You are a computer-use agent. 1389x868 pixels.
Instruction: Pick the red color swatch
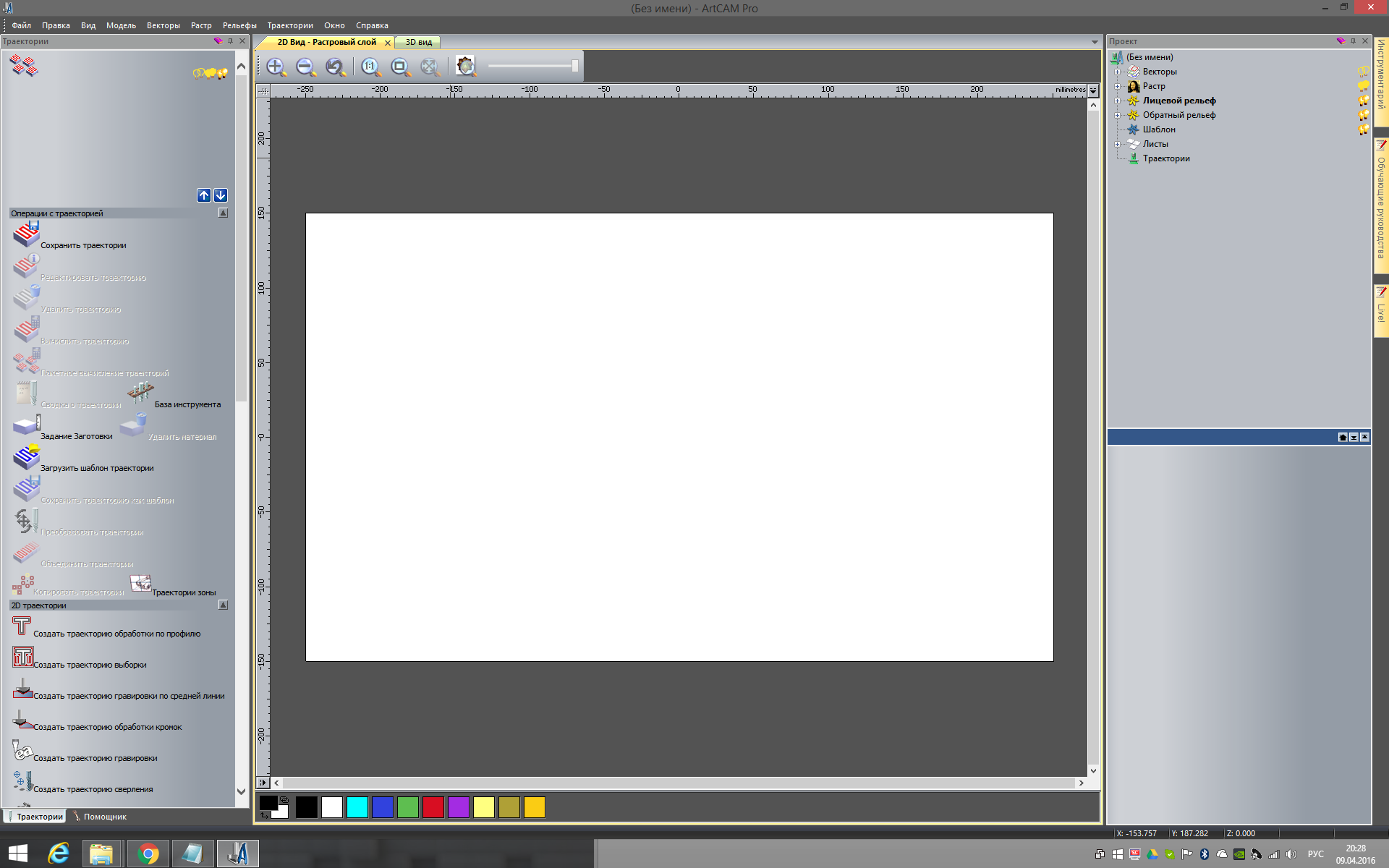(x=433, y=807)
